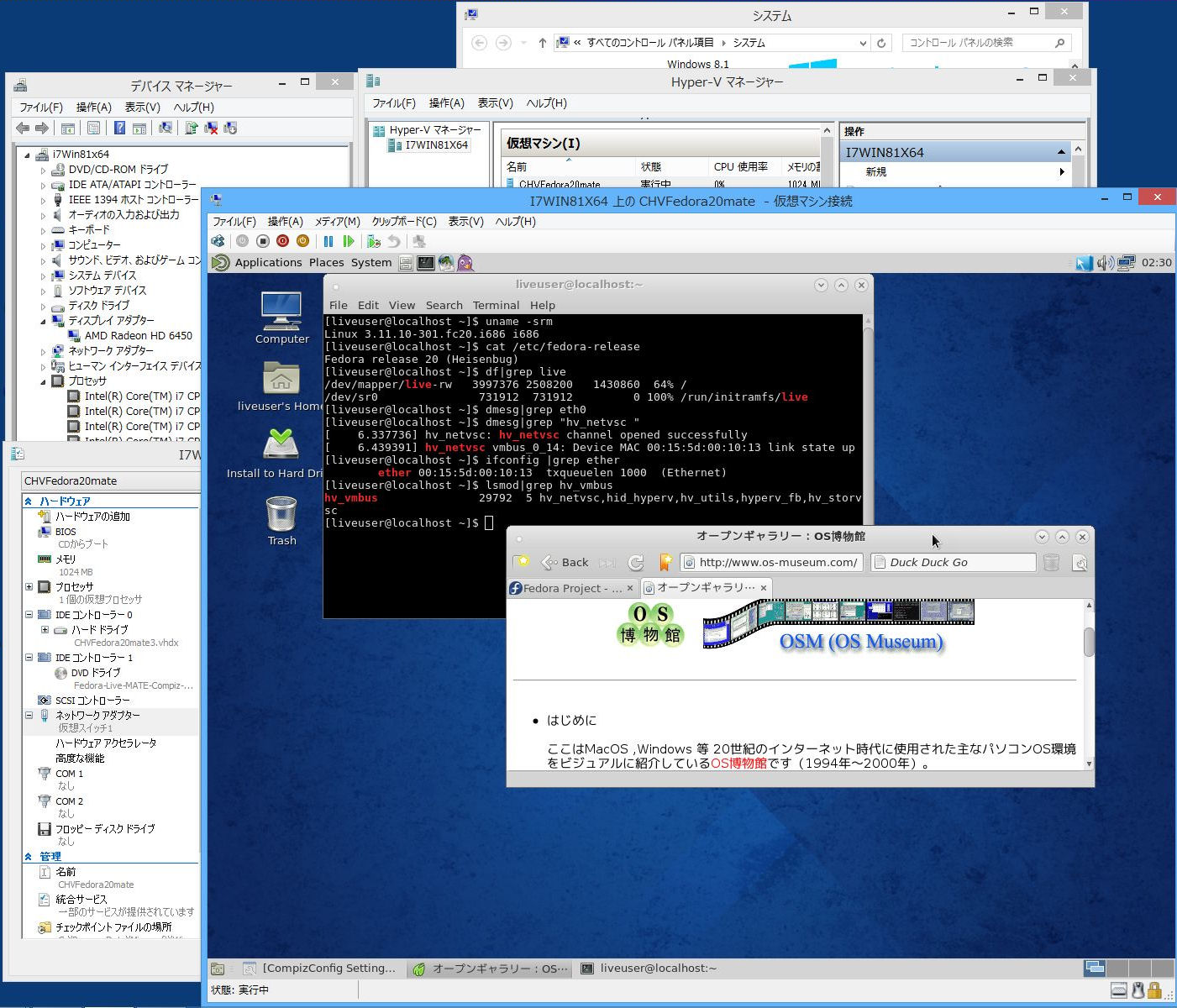
Task: Pause the virtual machine
Action: coord(328,241)
